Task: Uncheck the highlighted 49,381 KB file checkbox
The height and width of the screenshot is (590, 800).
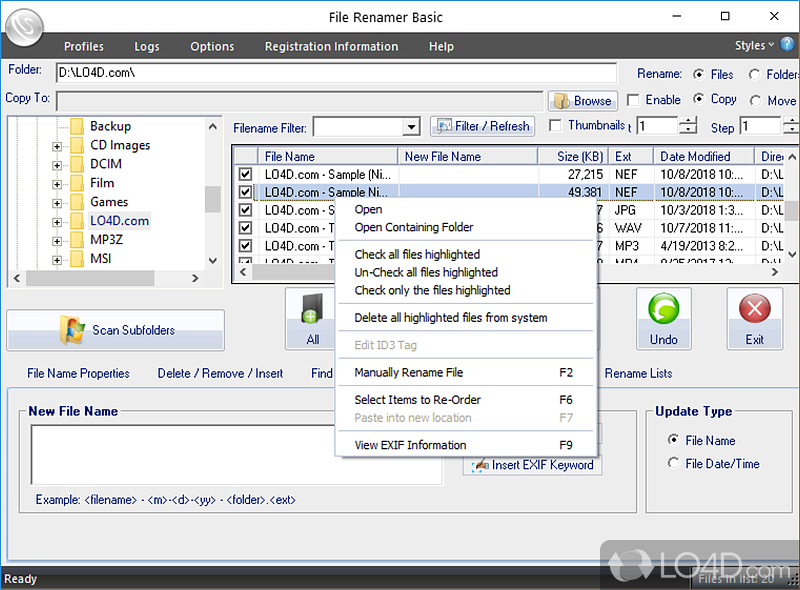Action: [x=245, y=192]
